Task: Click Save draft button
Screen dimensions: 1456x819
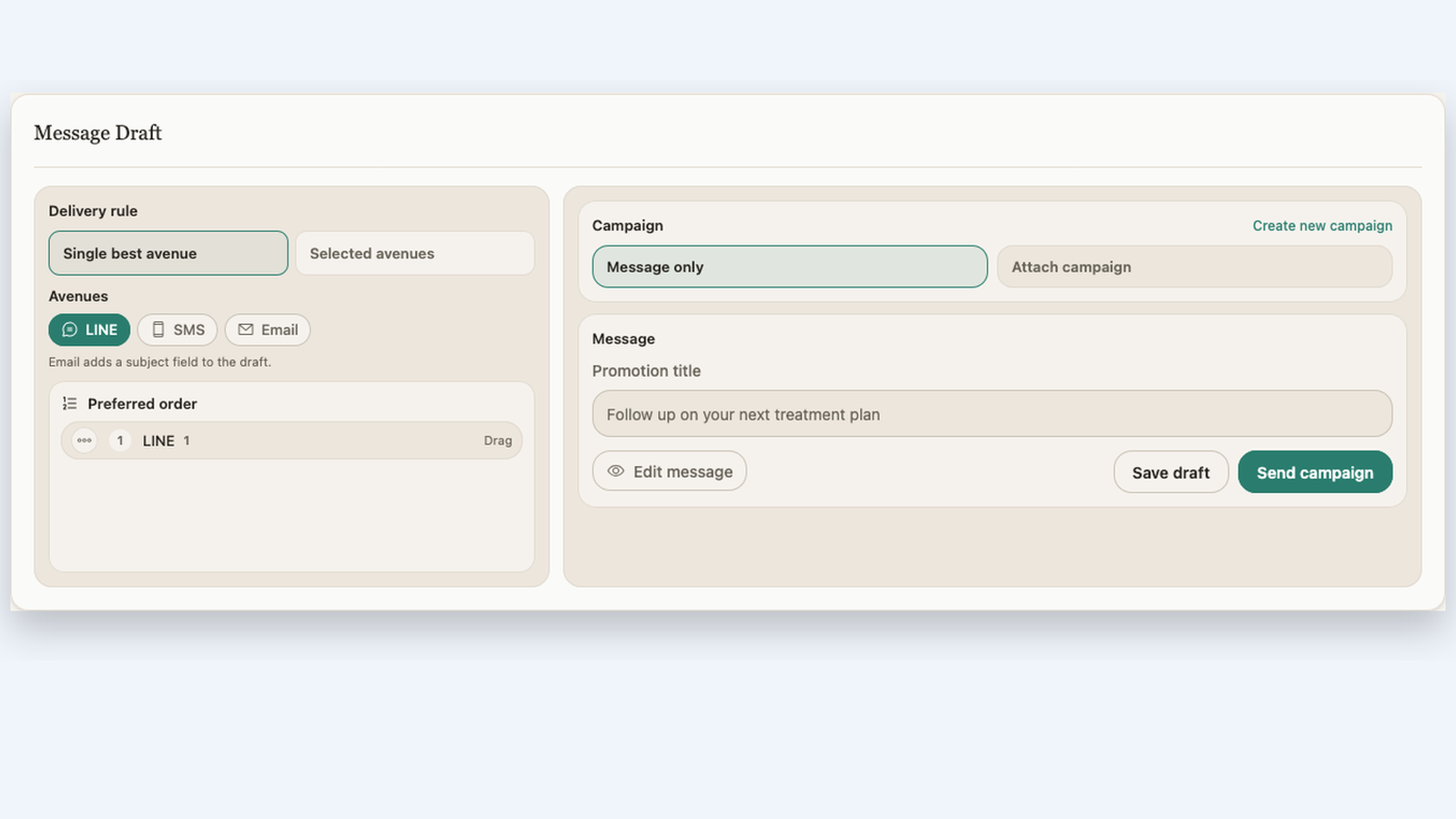Action: tap(1171, 472)
